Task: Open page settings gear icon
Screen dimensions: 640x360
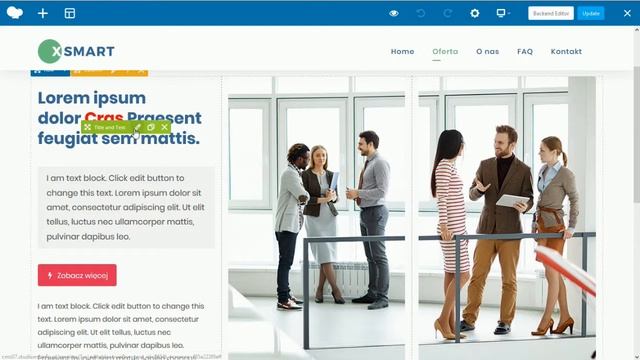Action: (x=475, y=13)
